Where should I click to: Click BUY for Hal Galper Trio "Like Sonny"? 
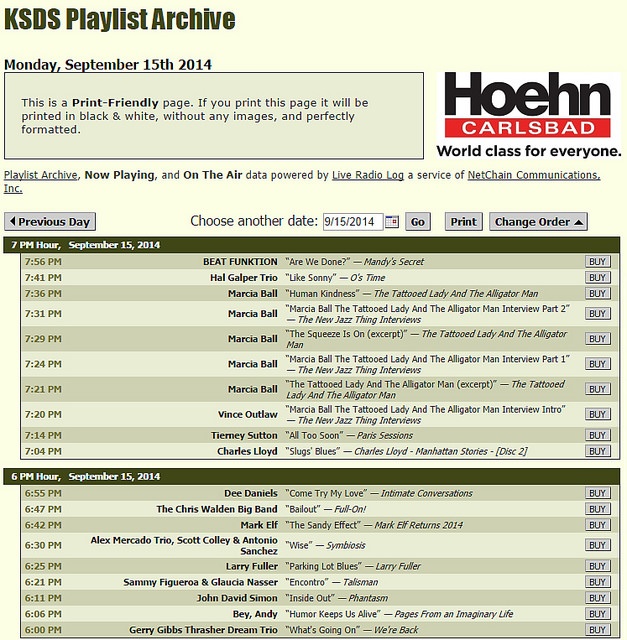(x=598, y=278)
